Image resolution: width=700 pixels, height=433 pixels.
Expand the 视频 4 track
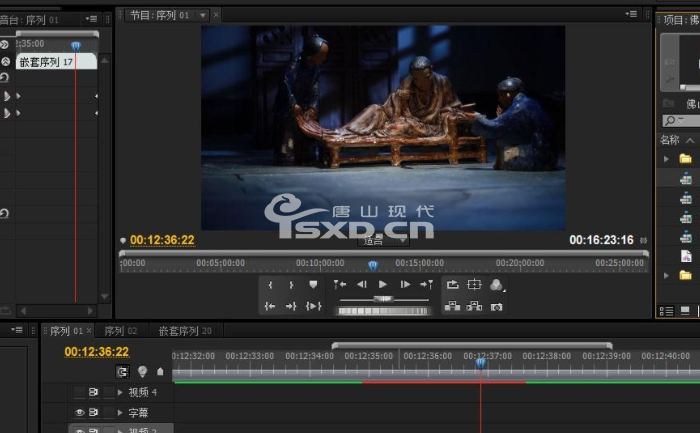pos(120,392)
